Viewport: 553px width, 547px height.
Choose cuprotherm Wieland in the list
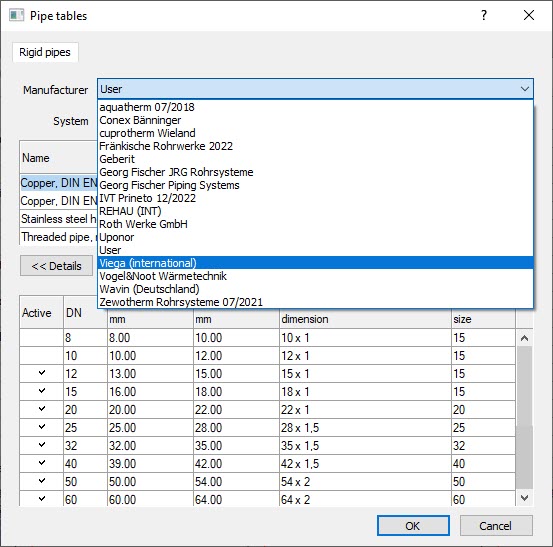(x=315, y=133)
